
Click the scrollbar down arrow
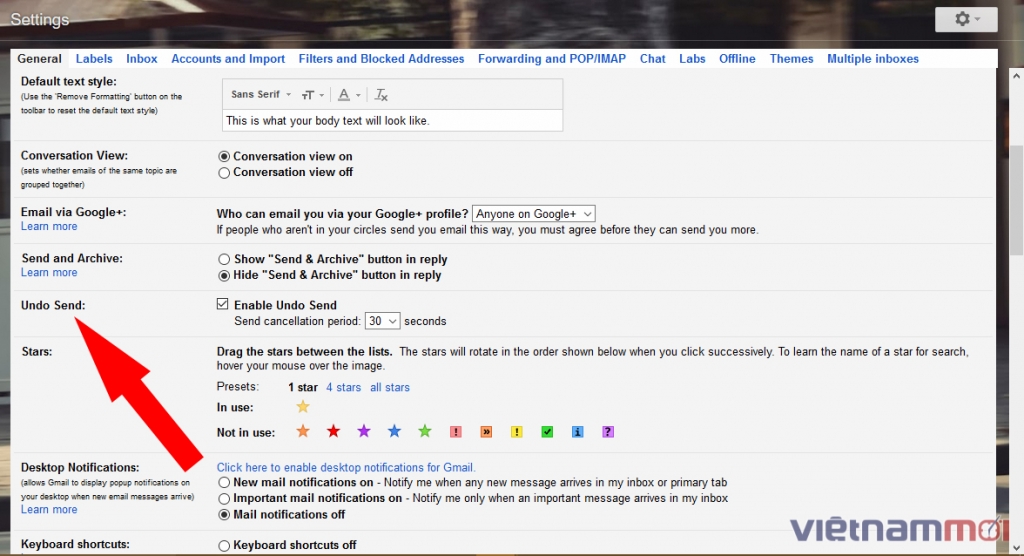1017,548
